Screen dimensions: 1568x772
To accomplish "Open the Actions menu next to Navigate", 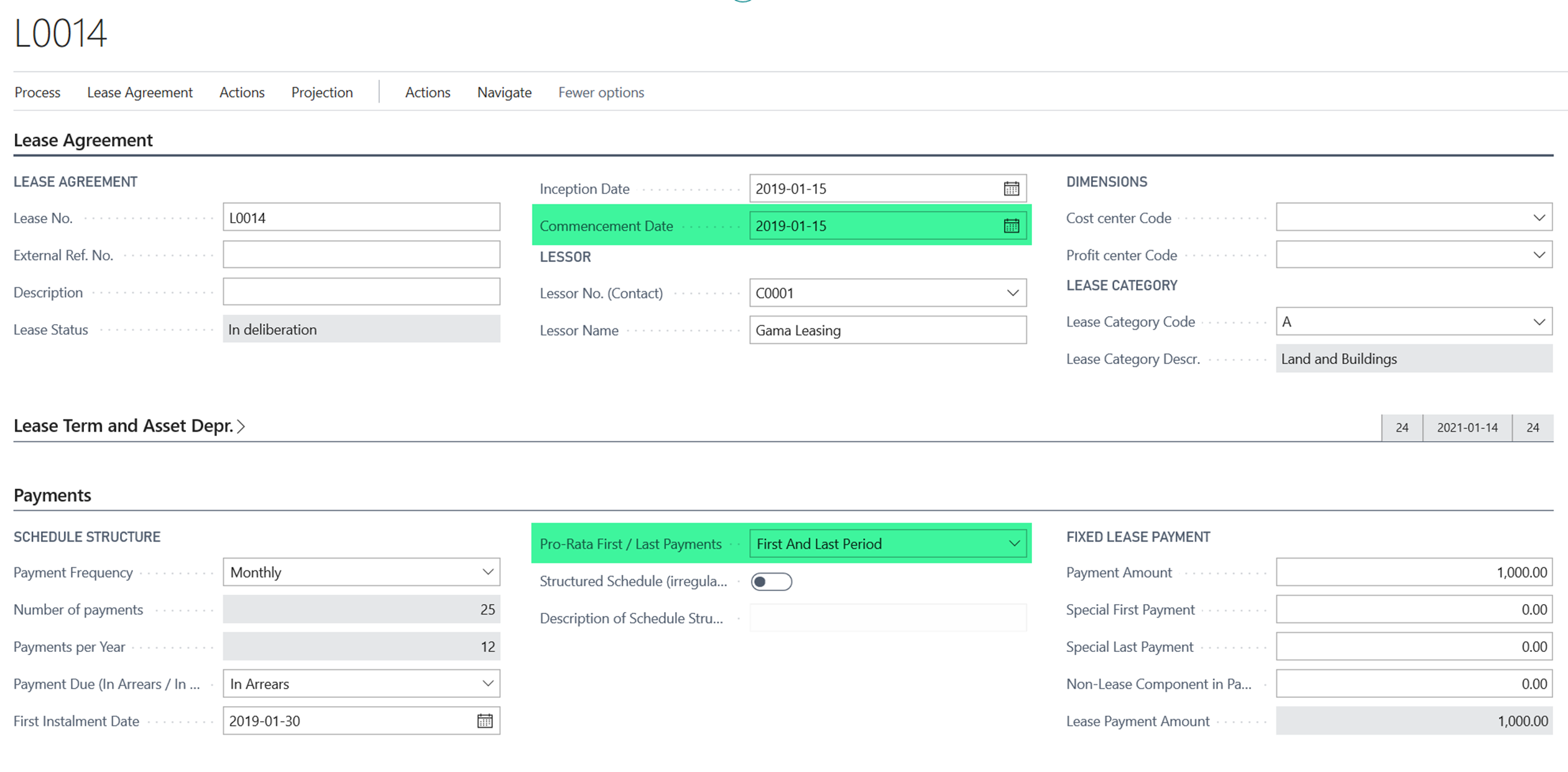I will click(428, 93).
